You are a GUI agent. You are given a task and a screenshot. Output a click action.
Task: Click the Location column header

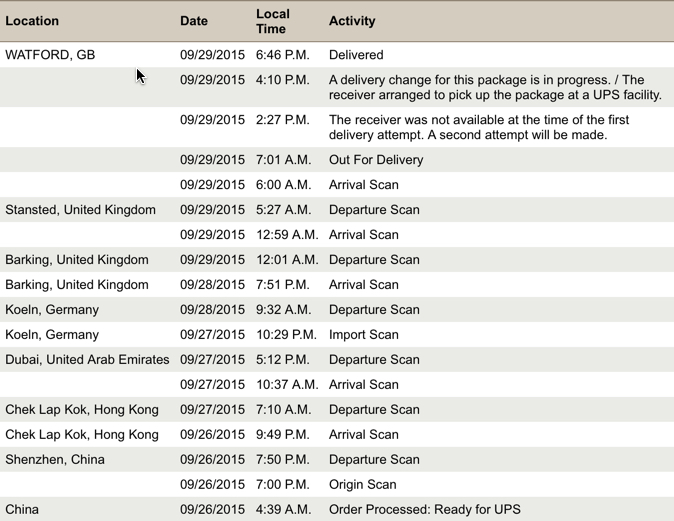(32, 21)
